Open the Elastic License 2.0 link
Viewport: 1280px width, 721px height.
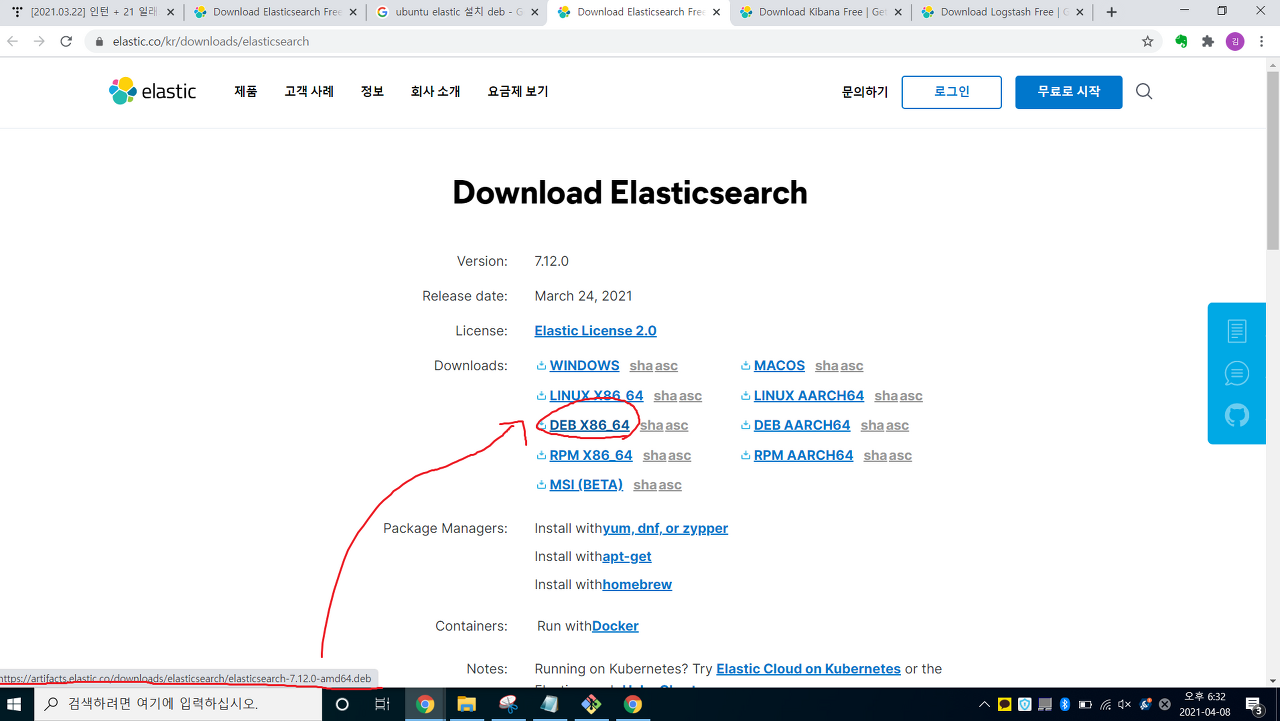tap(596, 331)
